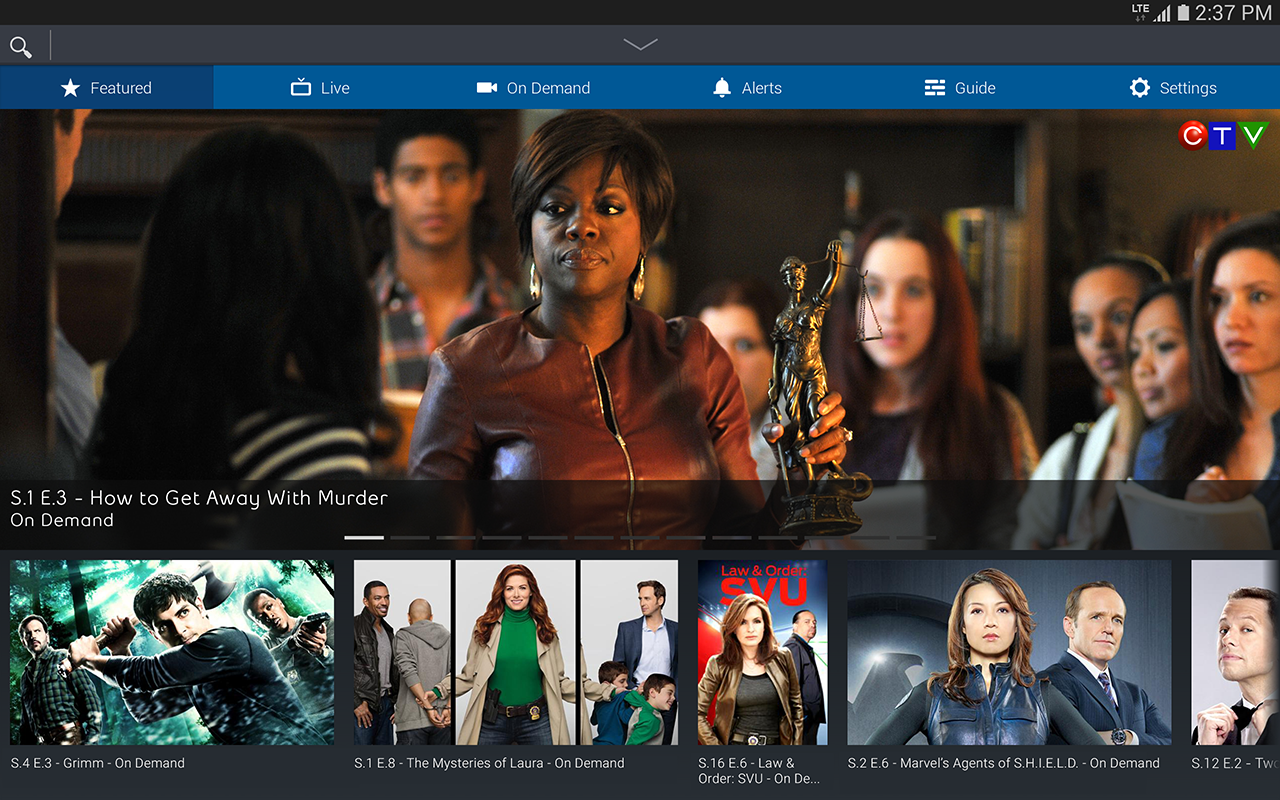Click the green V network logo
Viewport: 1280px width, 800px height.
pos(1253,135)
